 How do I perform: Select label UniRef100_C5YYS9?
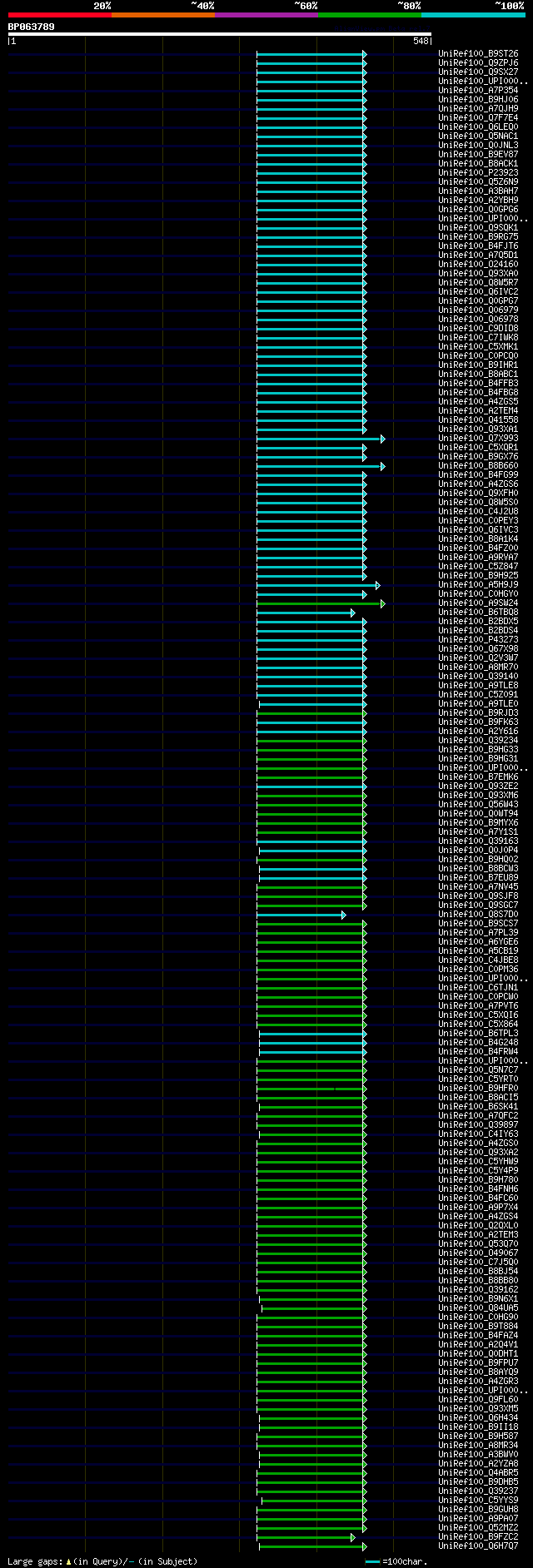[x=478, y=1501]
